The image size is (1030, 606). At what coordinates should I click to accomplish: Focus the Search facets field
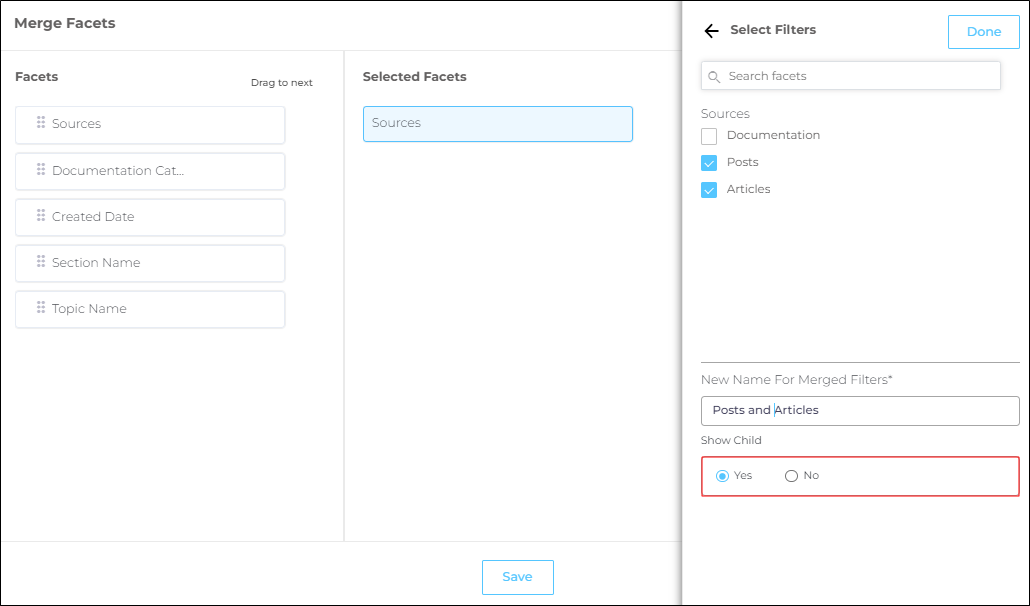pos(860,76)
